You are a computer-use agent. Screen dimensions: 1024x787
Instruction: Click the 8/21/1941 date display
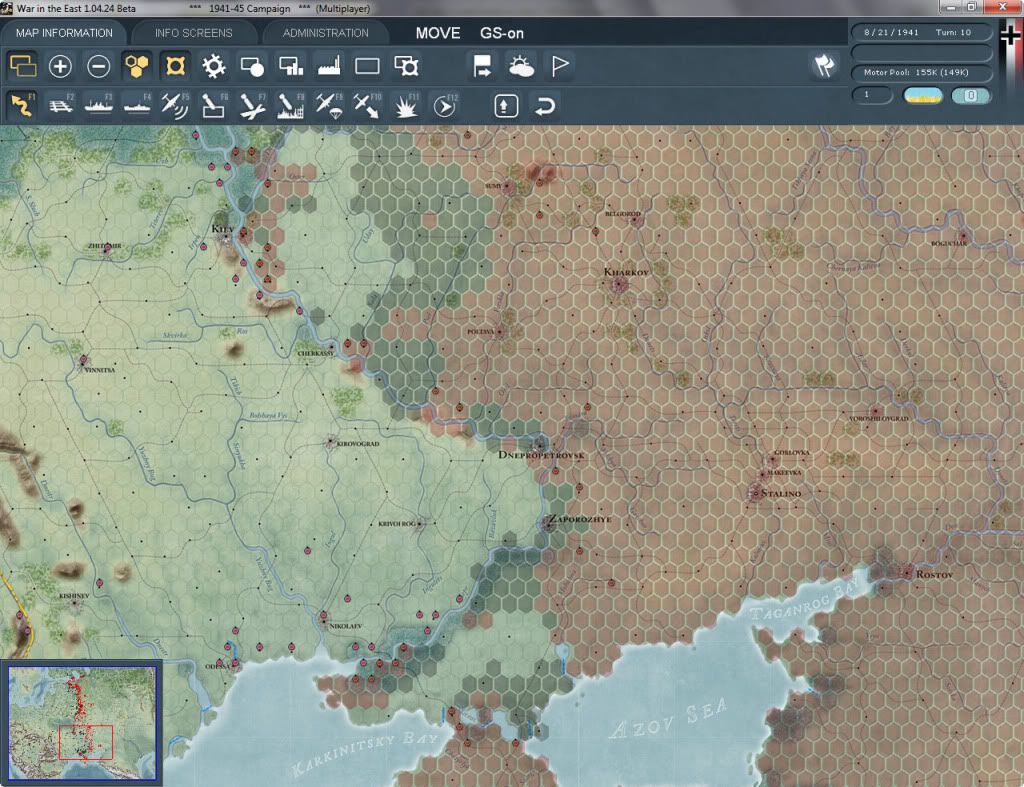click(x=891, y=32)
